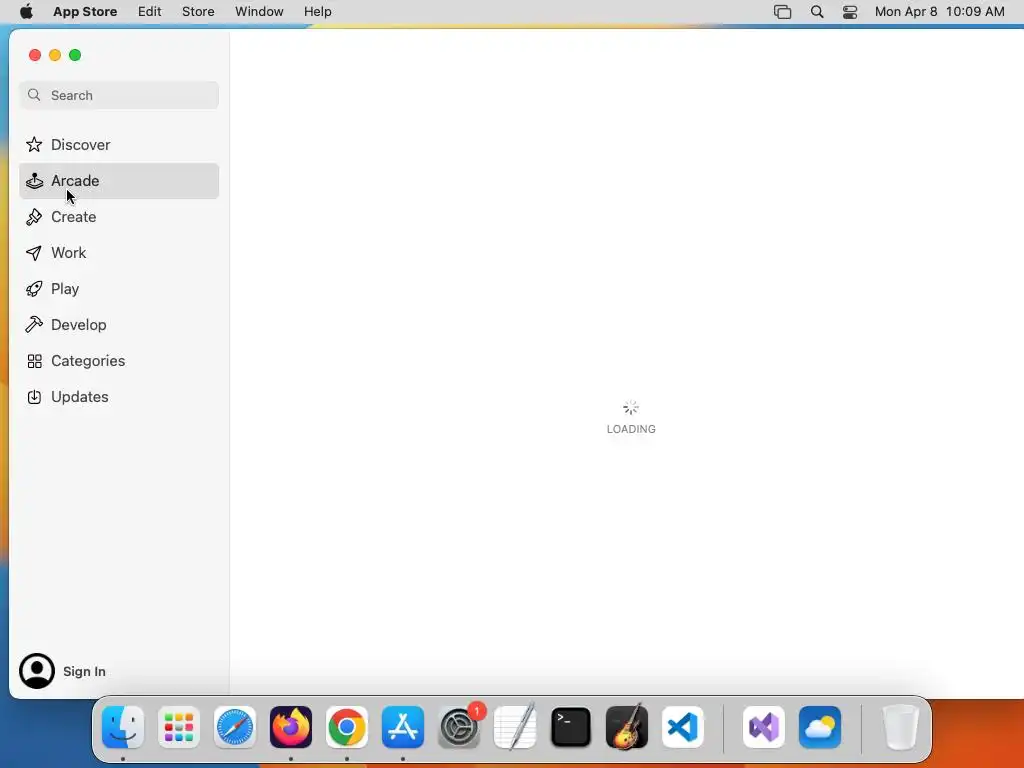The height and width of the screenshot is (768, 1024).
Task: Open Visual Studio purple icon in Dock
Action: (x=764, y=727)
